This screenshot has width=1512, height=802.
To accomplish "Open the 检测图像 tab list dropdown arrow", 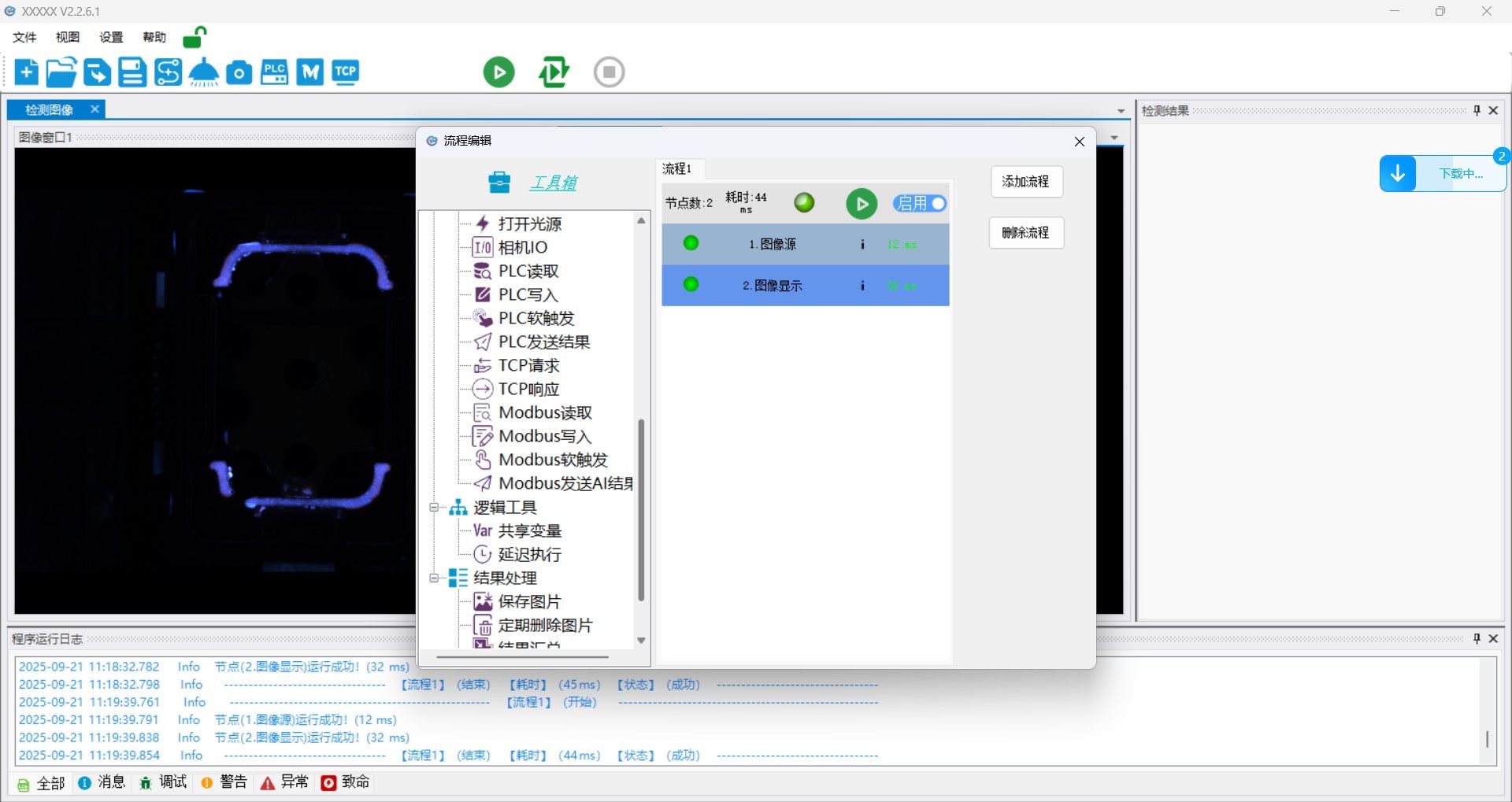I will (x=1121, y=111).
